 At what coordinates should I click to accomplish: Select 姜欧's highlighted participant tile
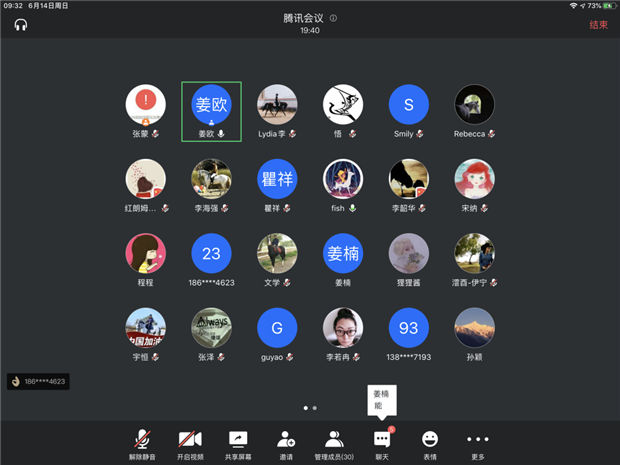coord(211,111)
